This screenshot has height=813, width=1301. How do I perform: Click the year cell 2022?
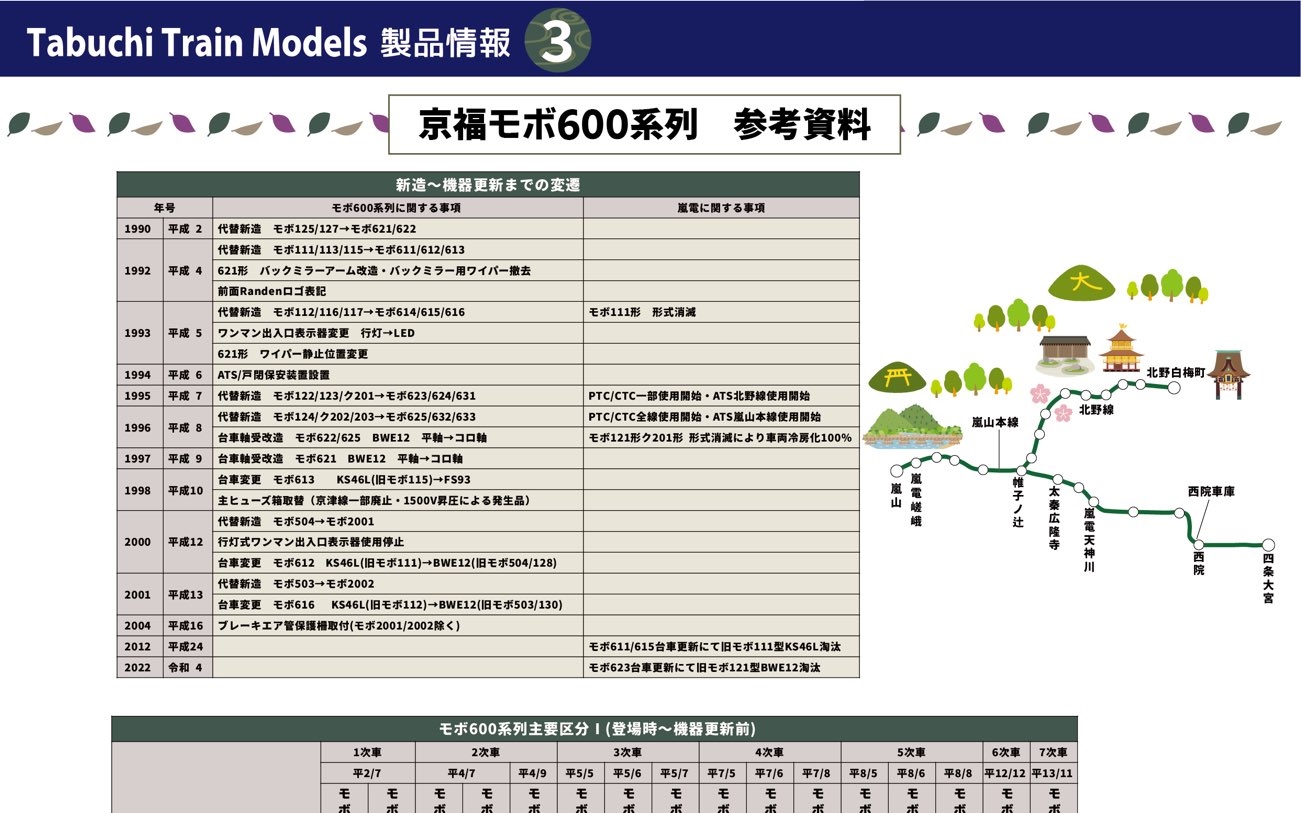(x=139, y=667)
